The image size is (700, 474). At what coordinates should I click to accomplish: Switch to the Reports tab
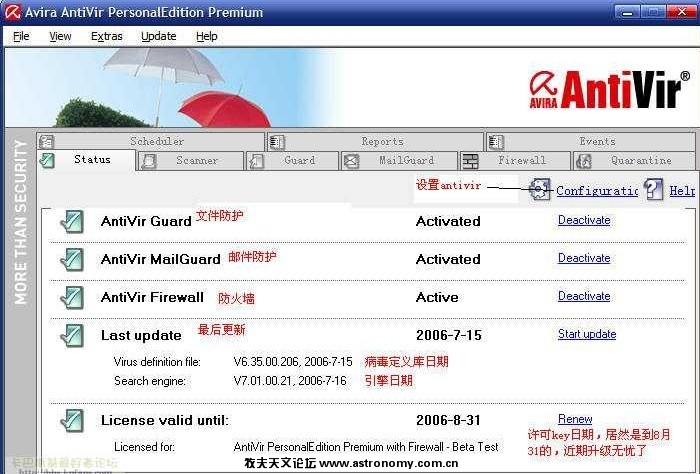coord(376,141)
